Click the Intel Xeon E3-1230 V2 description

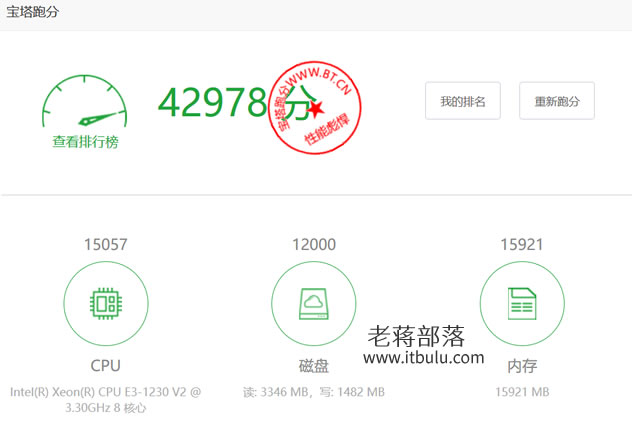[106, 399]
